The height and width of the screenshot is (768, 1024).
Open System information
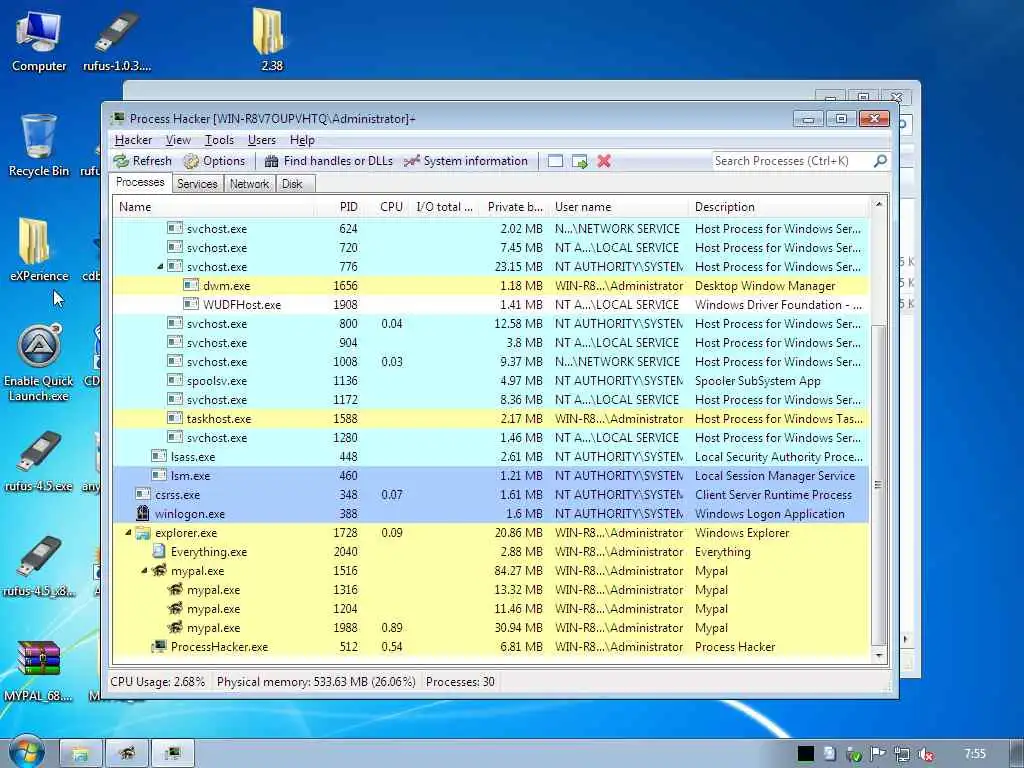click(x=465, y=161)
